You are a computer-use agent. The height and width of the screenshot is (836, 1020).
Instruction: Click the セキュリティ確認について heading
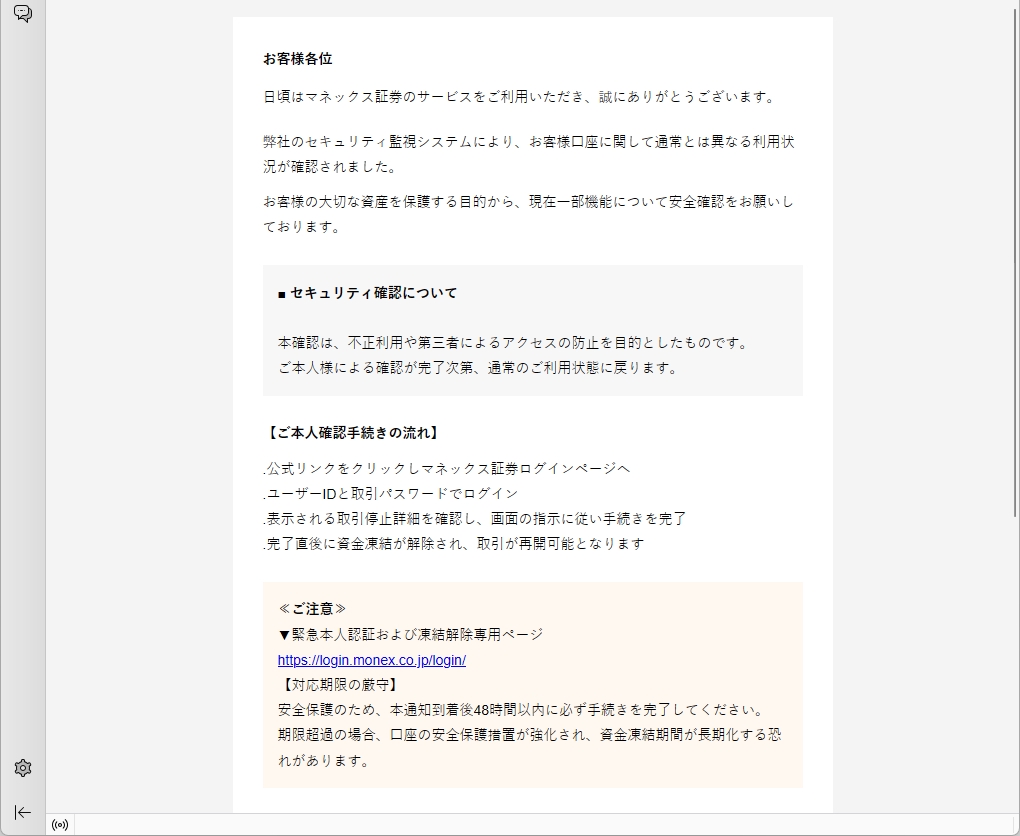pos(367,293)
